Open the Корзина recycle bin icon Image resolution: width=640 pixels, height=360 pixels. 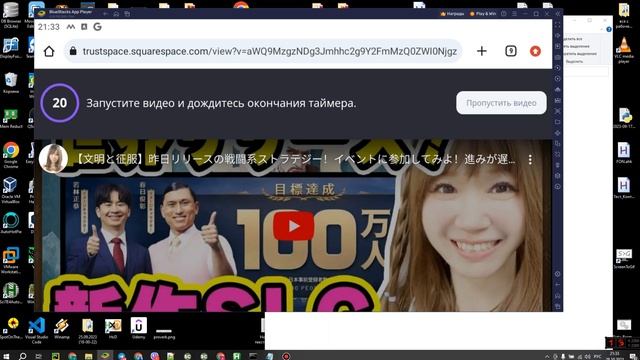tap(11, 83)
